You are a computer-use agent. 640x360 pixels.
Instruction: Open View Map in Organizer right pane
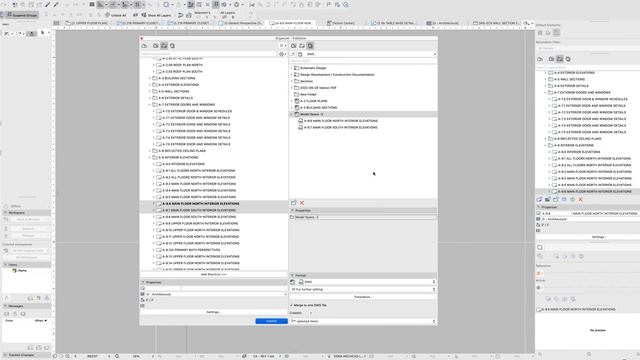coord(293,46)
